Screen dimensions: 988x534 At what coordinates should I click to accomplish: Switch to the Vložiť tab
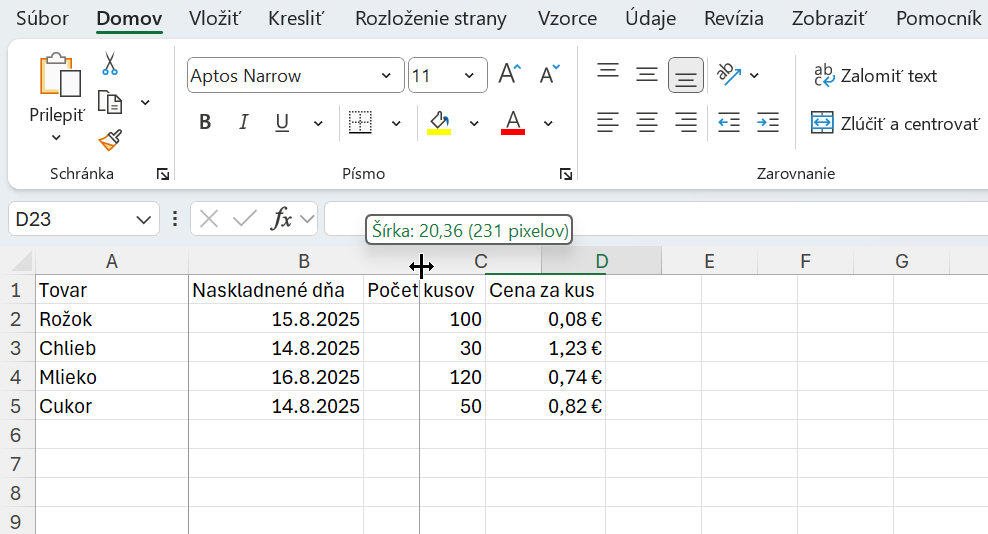tap(215, 18)
